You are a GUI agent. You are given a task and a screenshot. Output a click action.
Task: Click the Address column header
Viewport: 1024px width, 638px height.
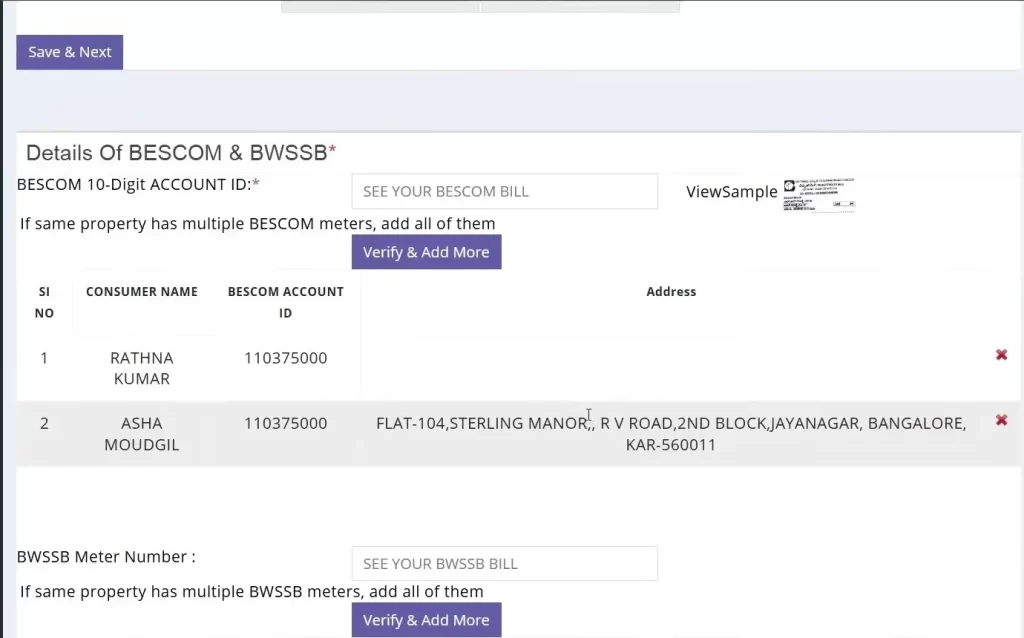(671, 292)
